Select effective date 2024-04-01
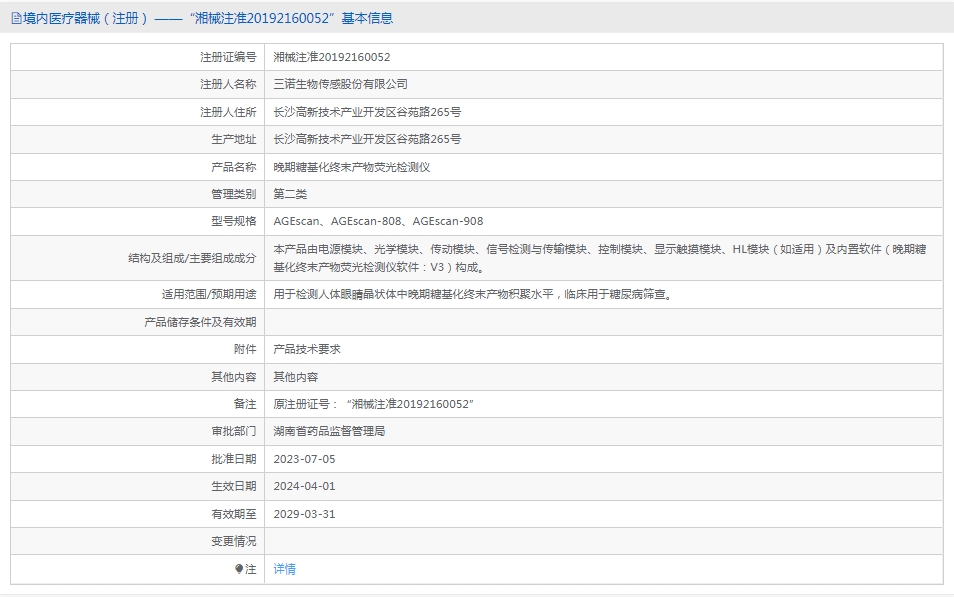 point(304,486)
